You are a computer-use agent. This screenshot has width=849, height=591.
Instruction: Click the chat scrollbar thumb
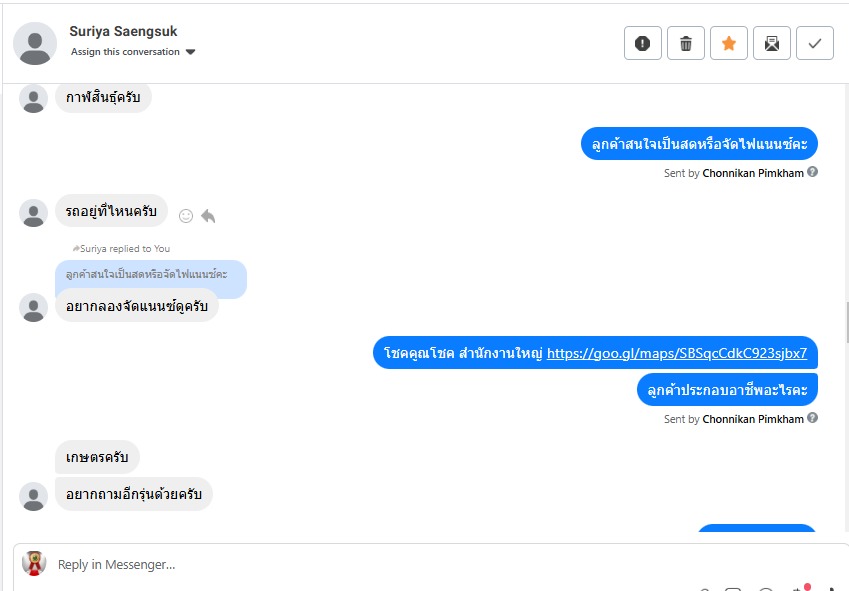click(847, 323)
